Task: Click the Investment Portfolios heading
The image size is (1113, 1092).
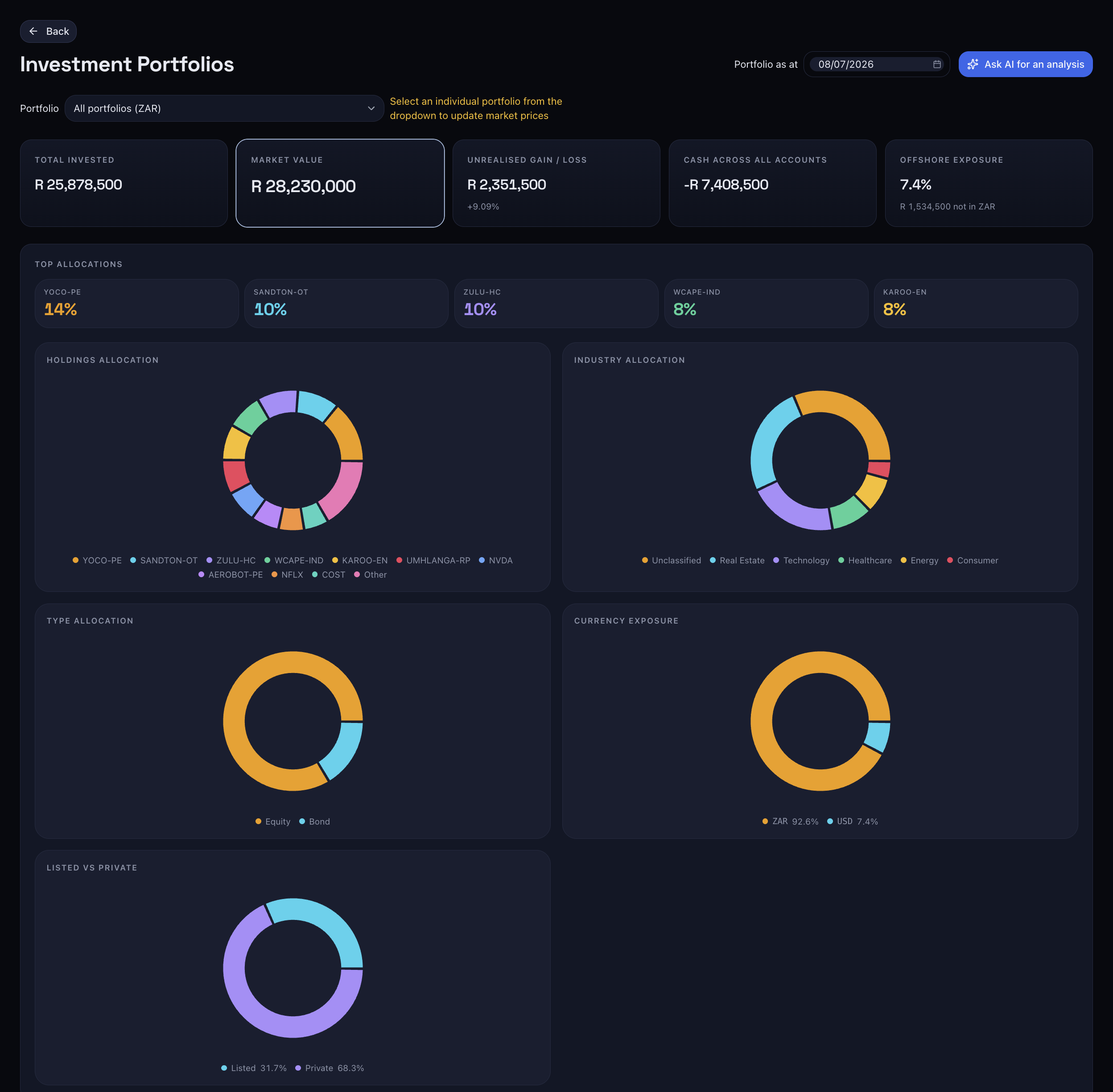Action: tap(127, 64)
